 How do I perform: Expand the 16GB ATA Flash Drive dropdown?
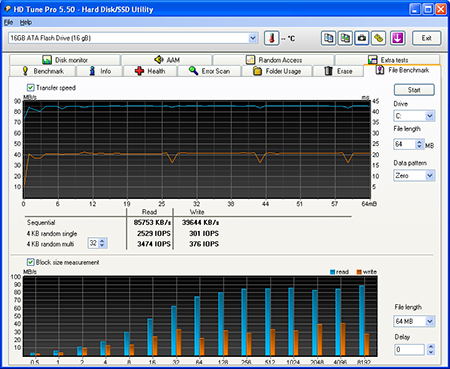pyautogui.click(x=253, y=38)
